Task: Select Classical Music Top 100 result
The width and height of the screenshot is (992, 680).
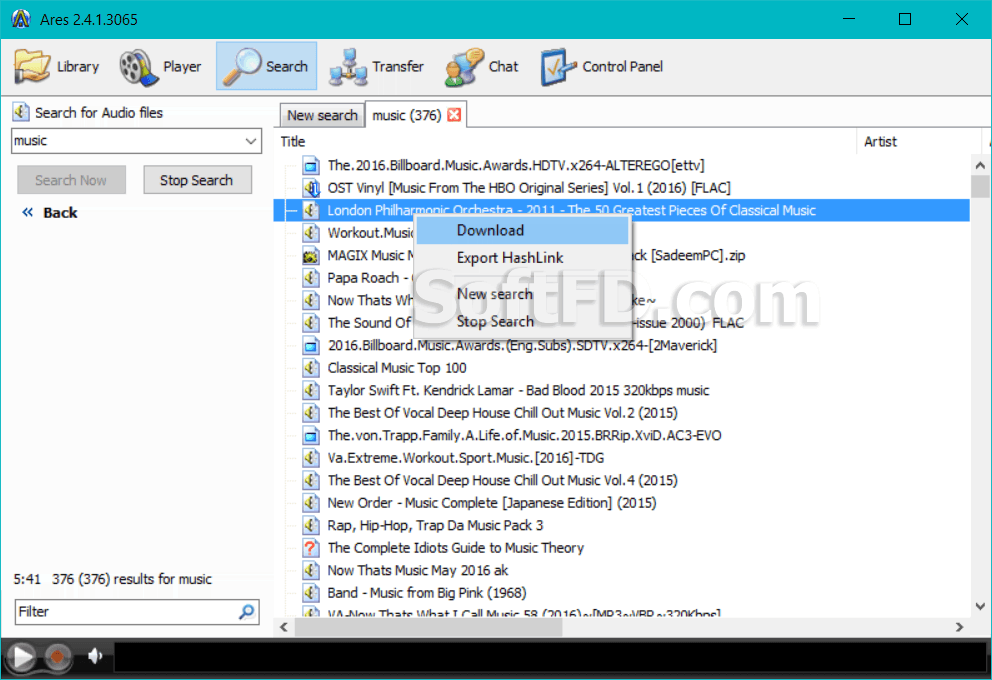Action: (397, 368)
